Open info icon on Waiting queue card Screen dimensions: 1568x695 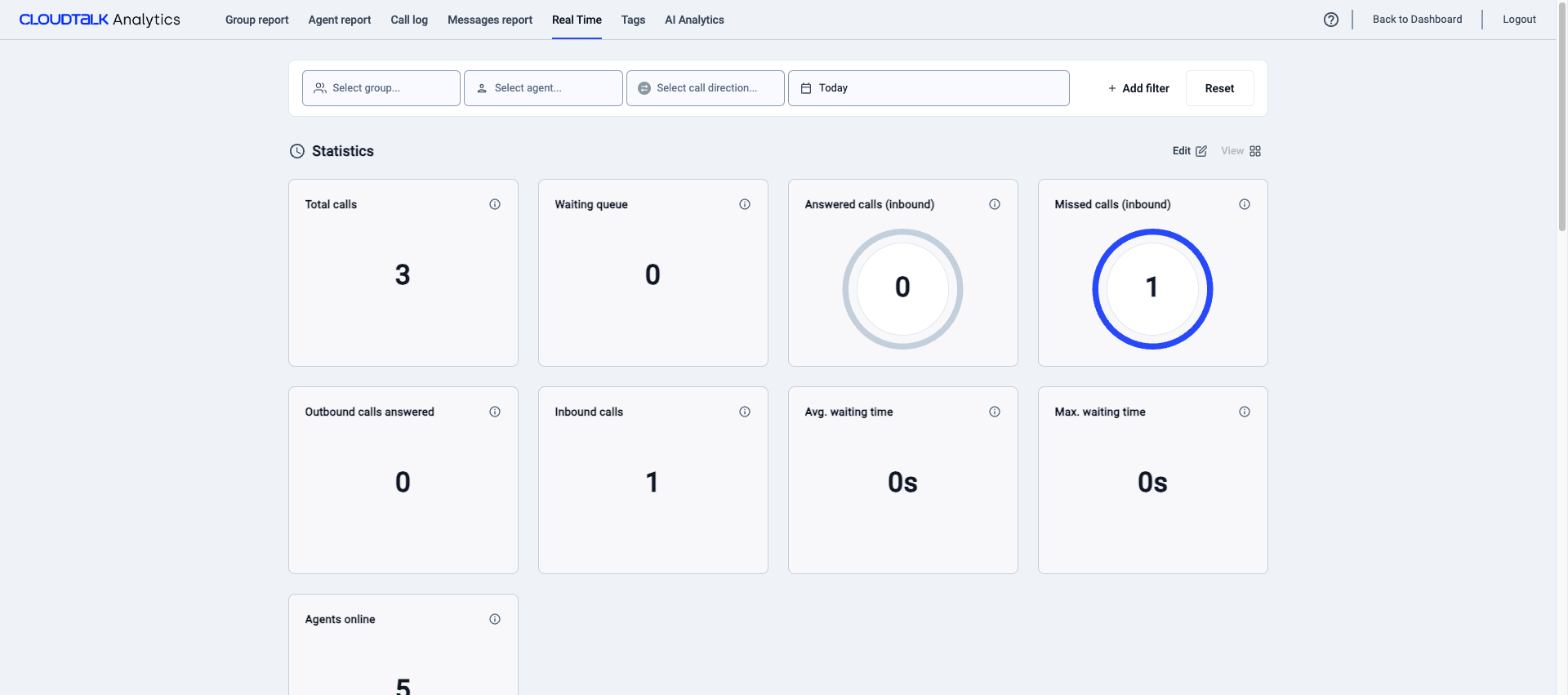(x=745, y=204)
